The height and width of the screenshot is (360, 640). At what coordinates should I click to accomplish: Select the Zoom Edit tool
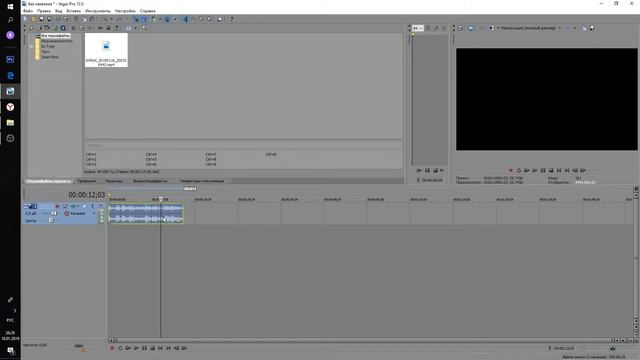(x=209, y=19)
